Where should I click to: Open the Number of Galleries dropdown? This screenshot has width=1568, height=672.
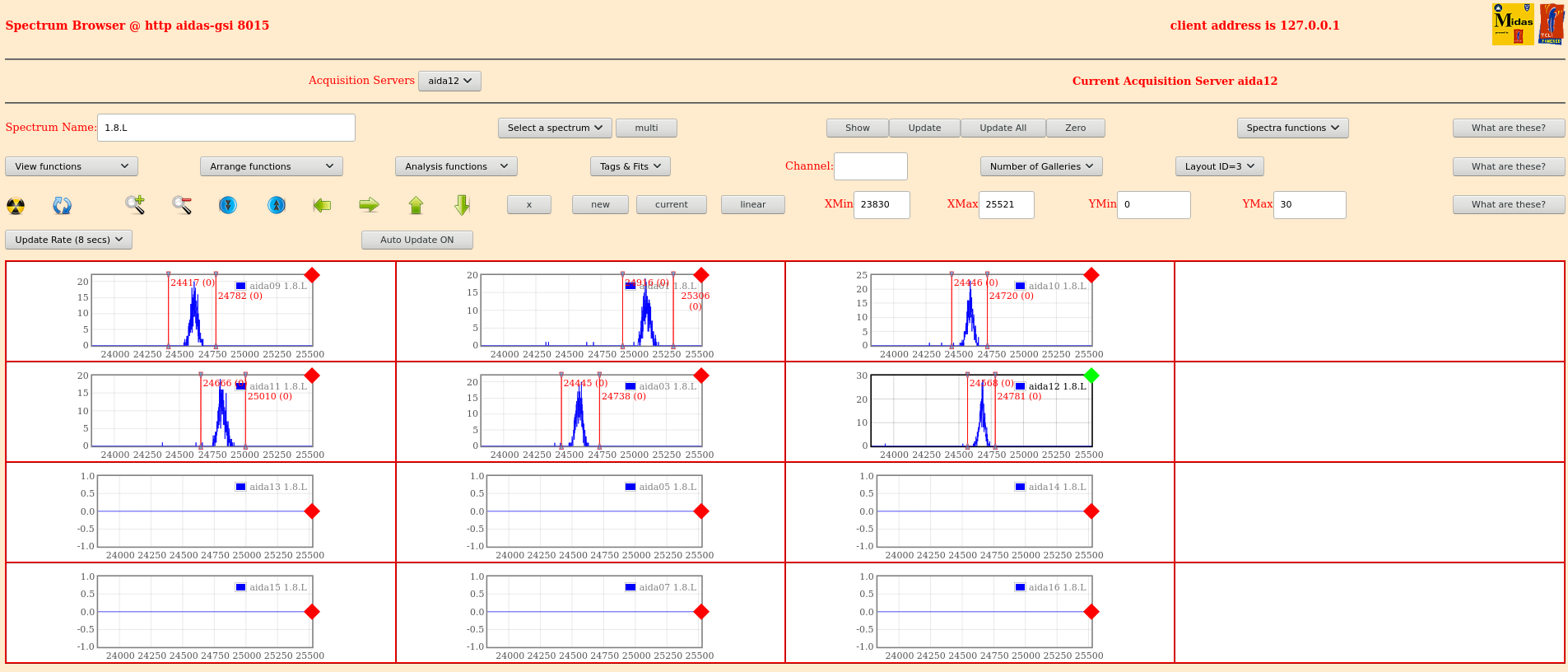coord(1040,166)
